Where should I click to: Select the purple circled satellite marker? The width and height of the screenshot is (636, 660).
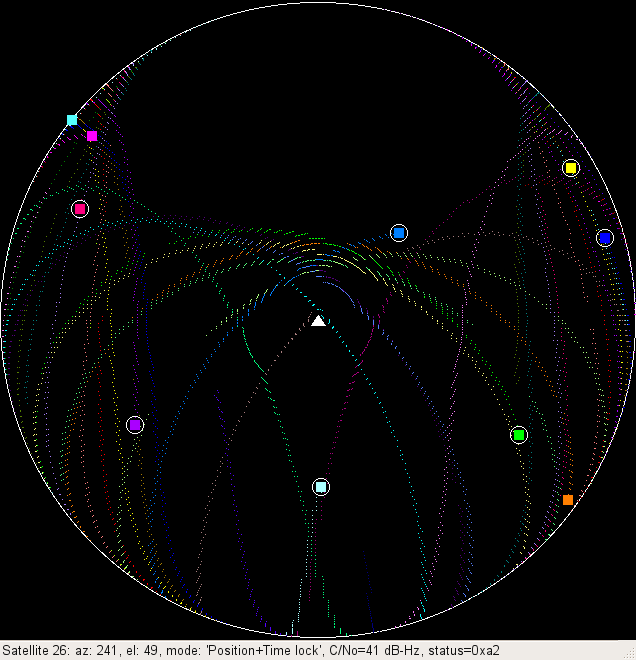135,425
